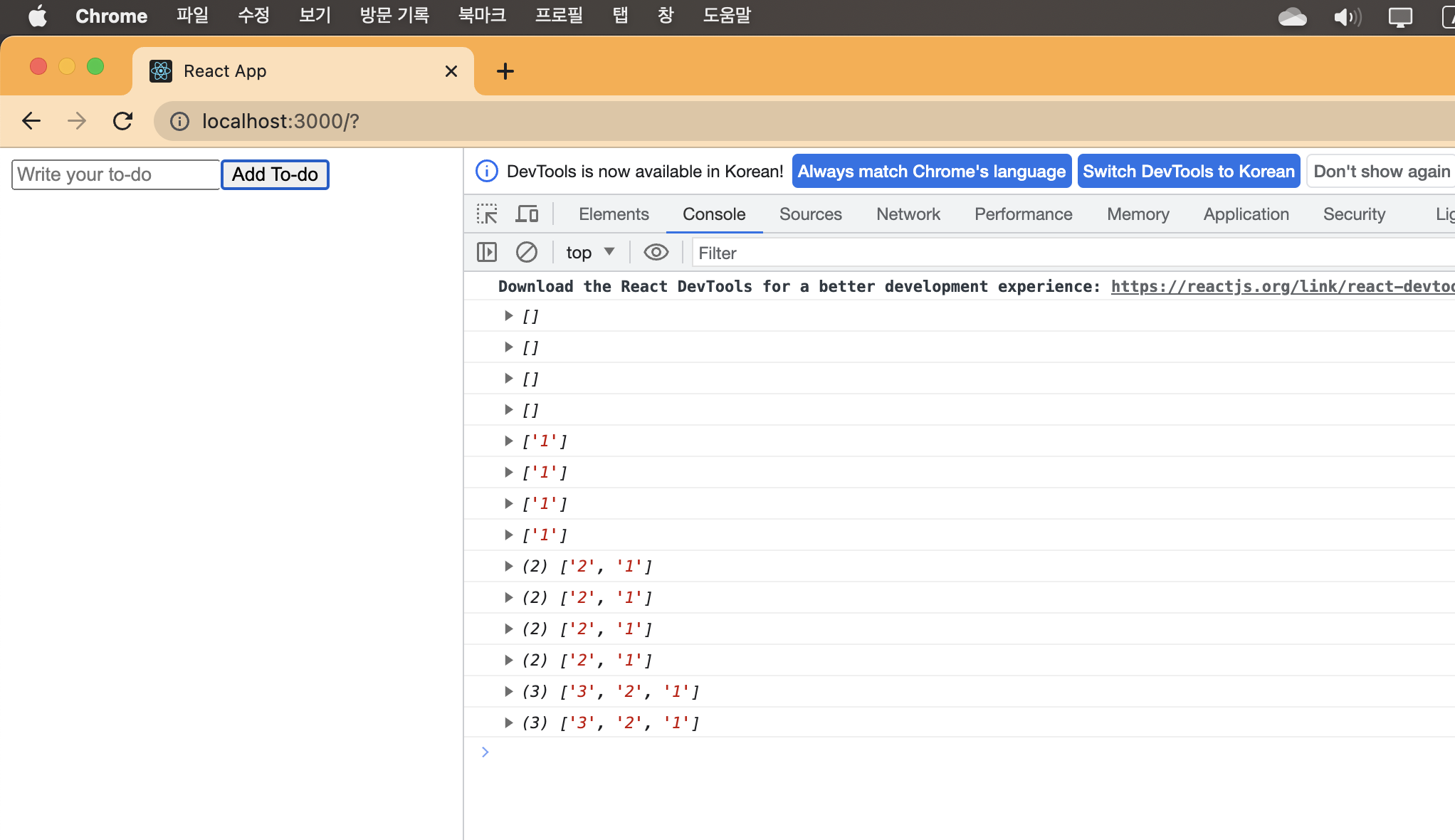Switch to the Network tab

908,214
